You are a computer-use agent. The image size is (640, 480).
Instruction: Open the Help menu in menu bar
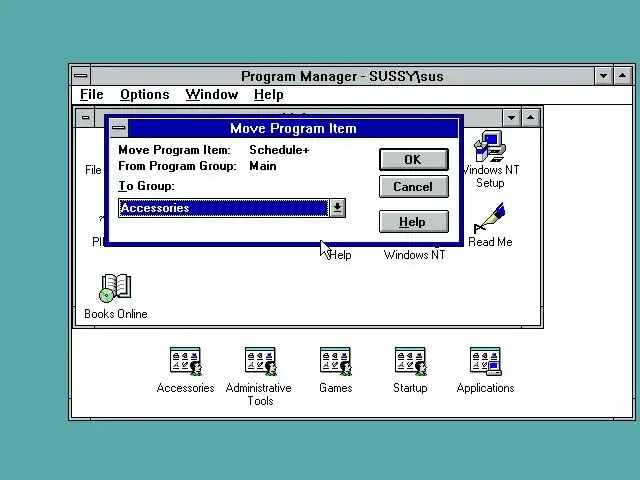pyautogui.click(x=268, y=94)
